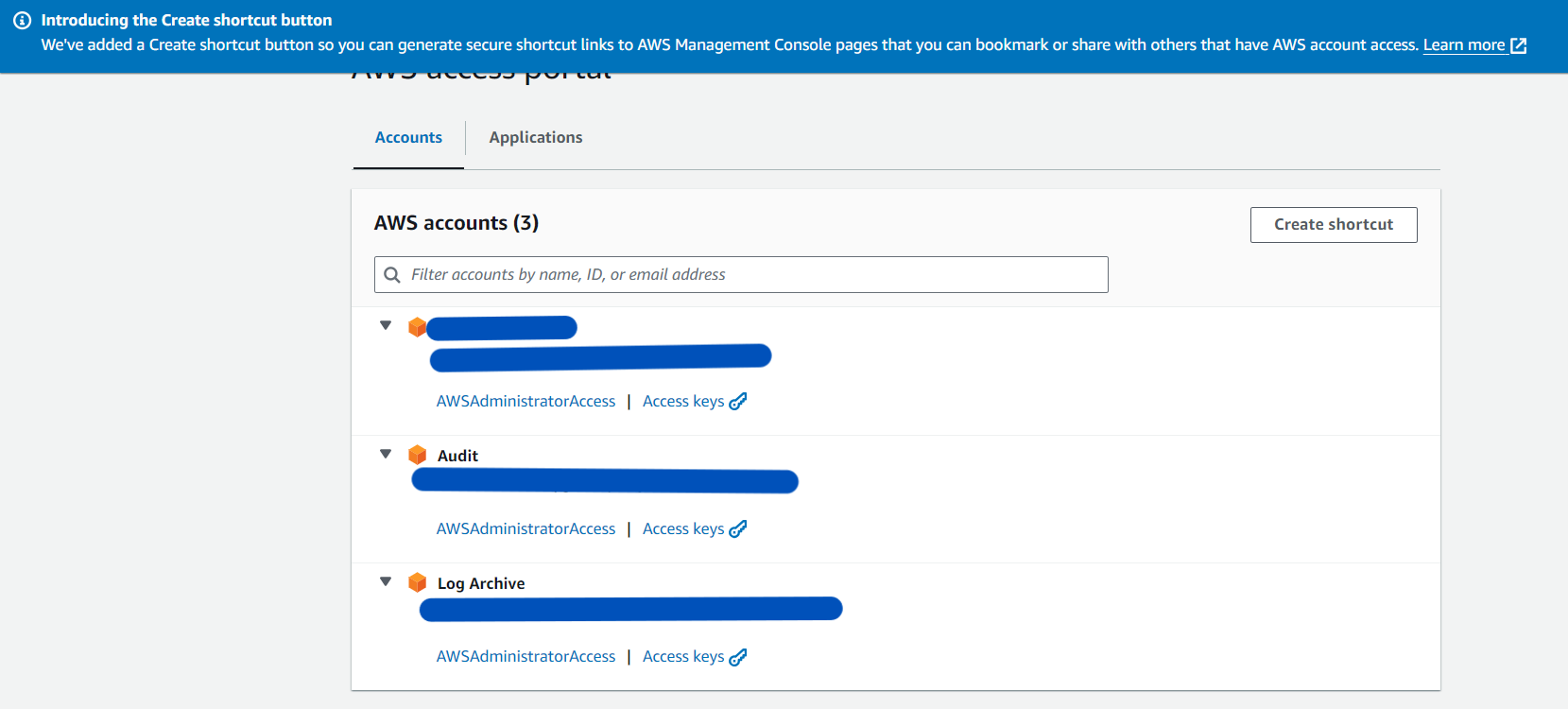Click the info icon in the banner

pos(22,20)
